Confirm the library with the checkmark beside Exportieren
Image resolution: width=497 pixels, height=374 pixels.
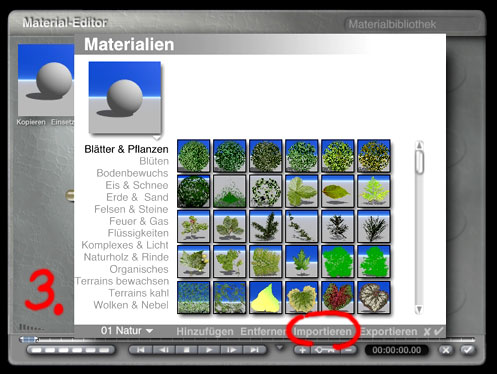tap(439, 331)
